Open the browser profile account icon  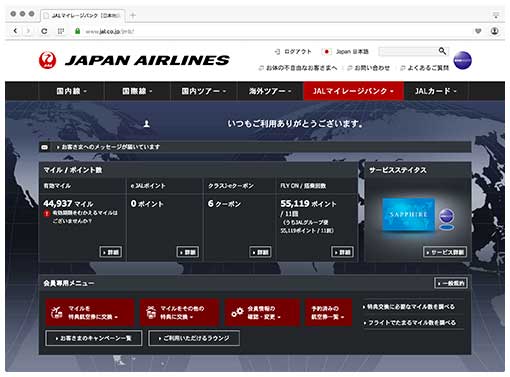click(x=495, y=31)
